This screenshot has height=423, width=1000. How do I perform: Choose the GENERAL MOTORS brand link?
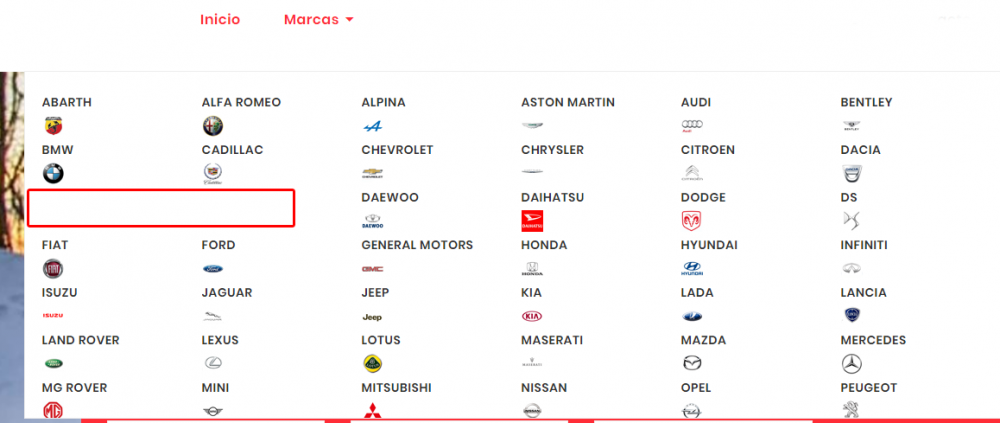[417, 245]
